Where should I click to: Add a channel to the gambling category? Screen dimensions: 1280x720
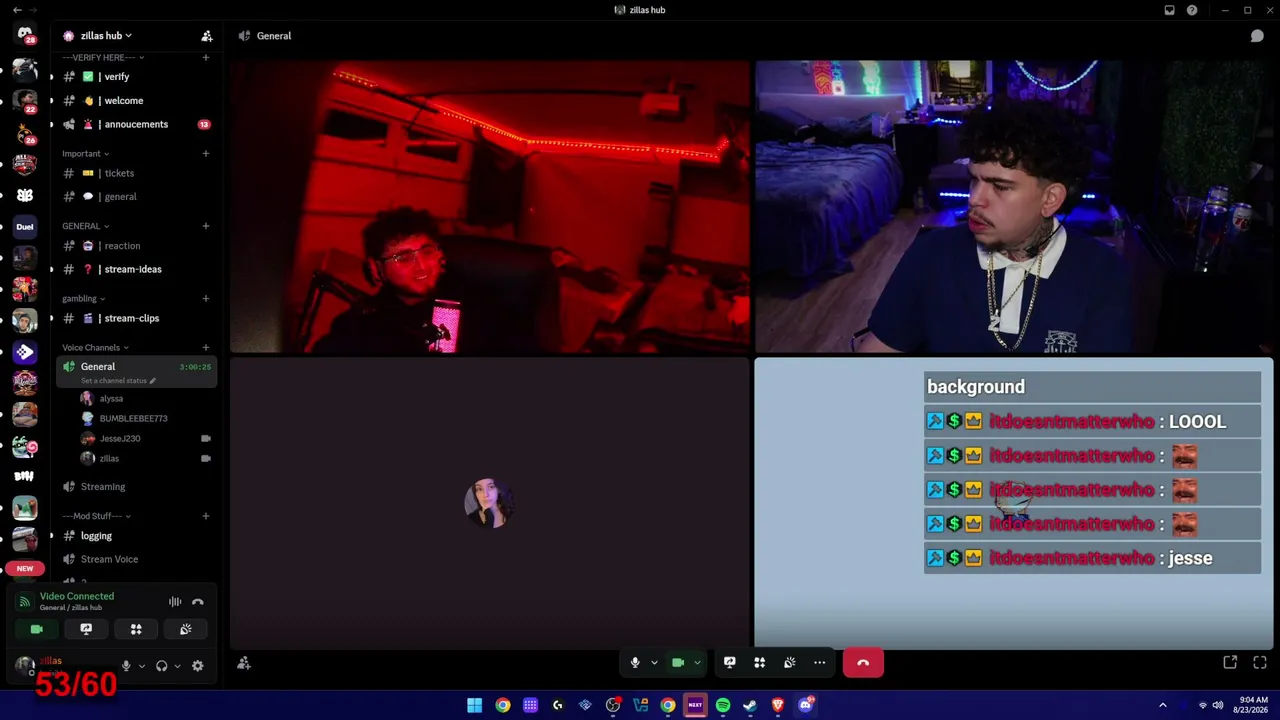coord(206,298)
